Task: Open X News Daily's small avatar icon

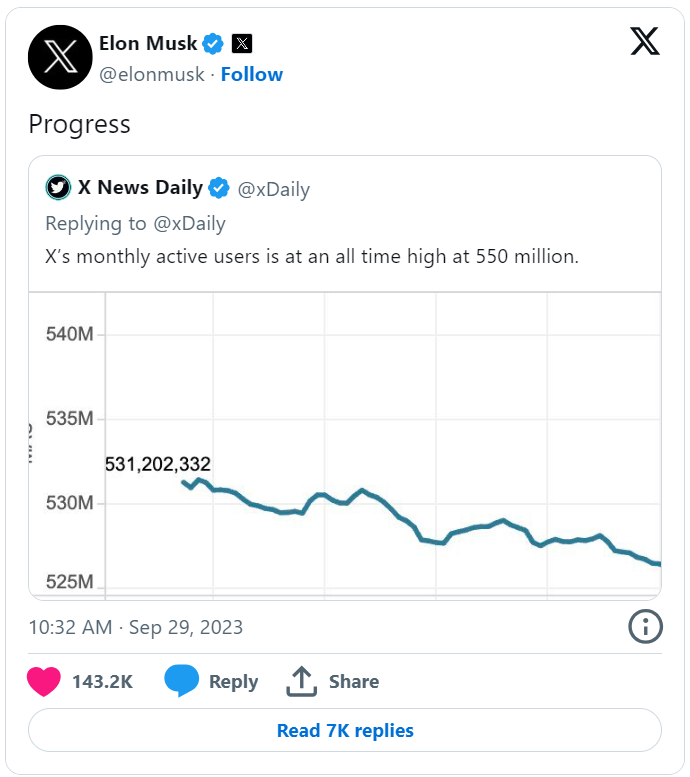Action: (58, 187)
